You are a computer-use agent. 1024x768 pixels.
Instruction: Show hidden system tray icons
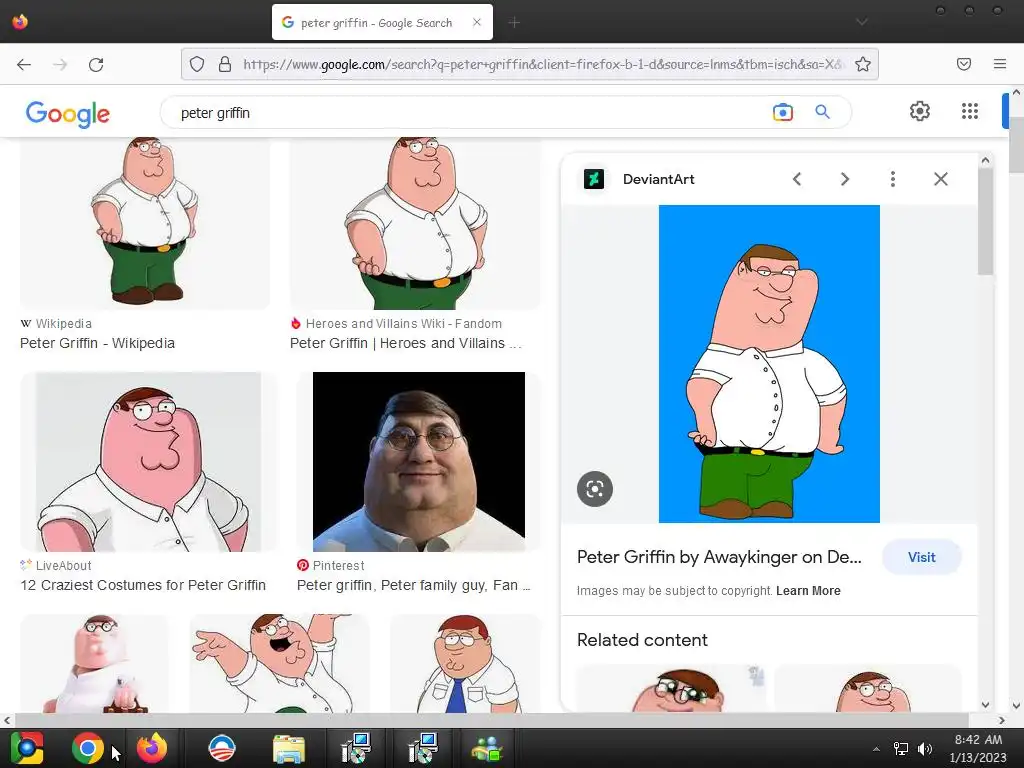pyautogui.click(x=876, y=748)
